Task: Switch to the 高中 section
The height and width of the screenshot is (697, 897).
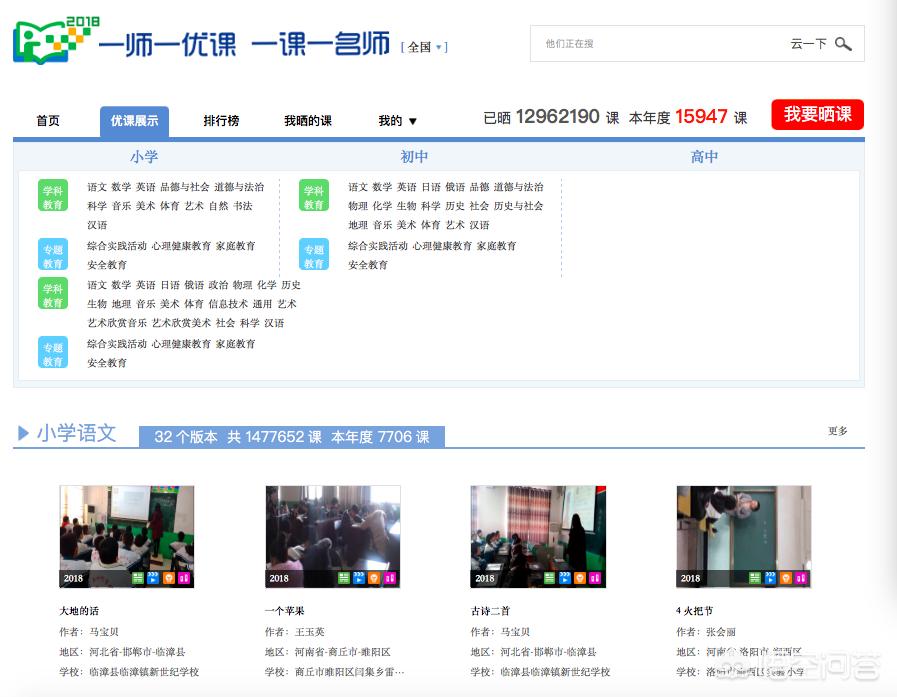Action: tap(705, 157)
